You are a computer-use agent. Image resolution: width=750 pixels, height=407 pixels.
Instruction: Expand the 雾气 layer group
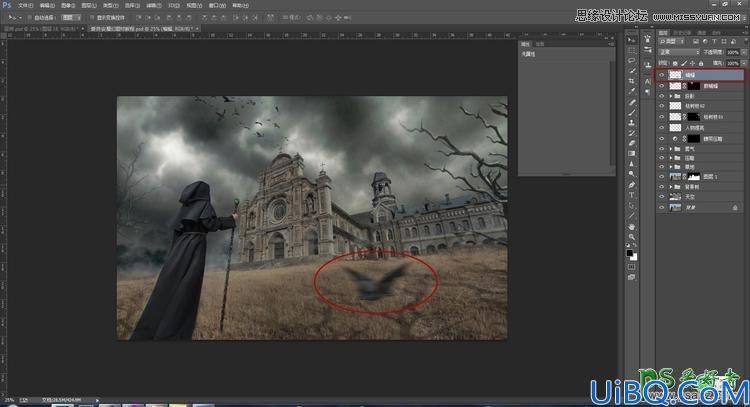click(x=671, y=149)
